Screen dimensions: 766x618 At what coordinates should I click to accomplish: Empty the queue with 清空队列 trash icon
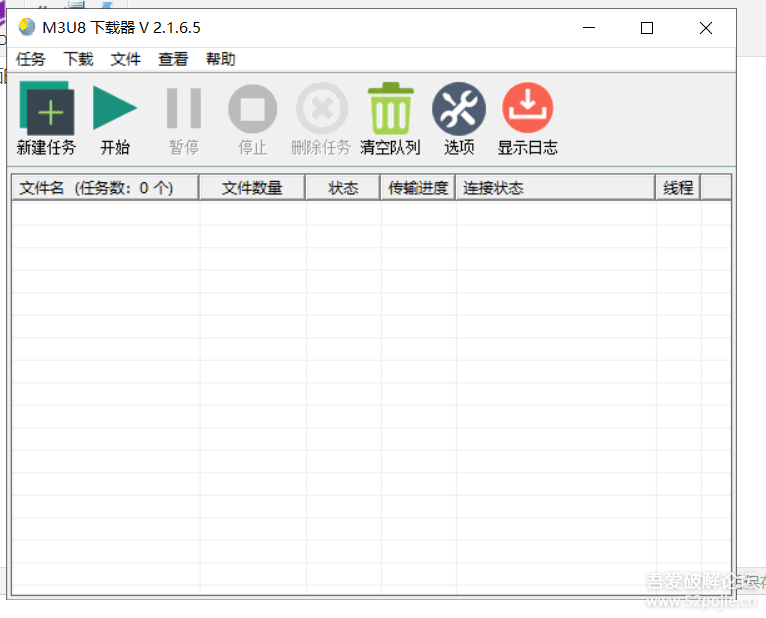click(390, 108)
